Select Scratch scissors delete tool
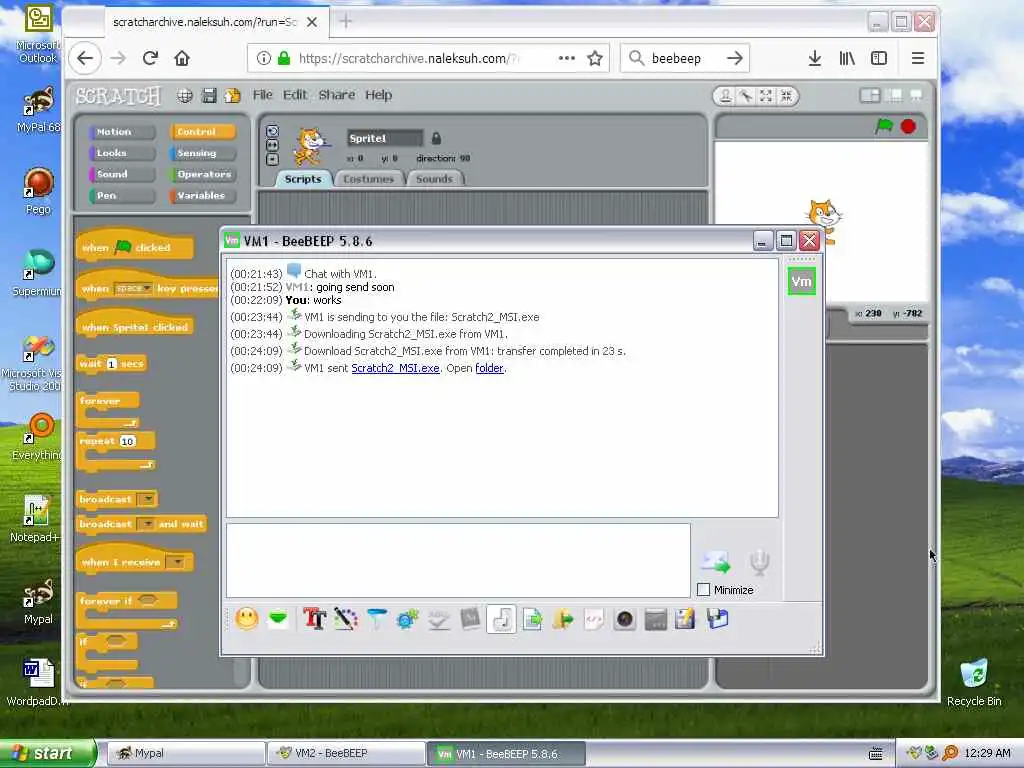 click(x=745, y=96)
